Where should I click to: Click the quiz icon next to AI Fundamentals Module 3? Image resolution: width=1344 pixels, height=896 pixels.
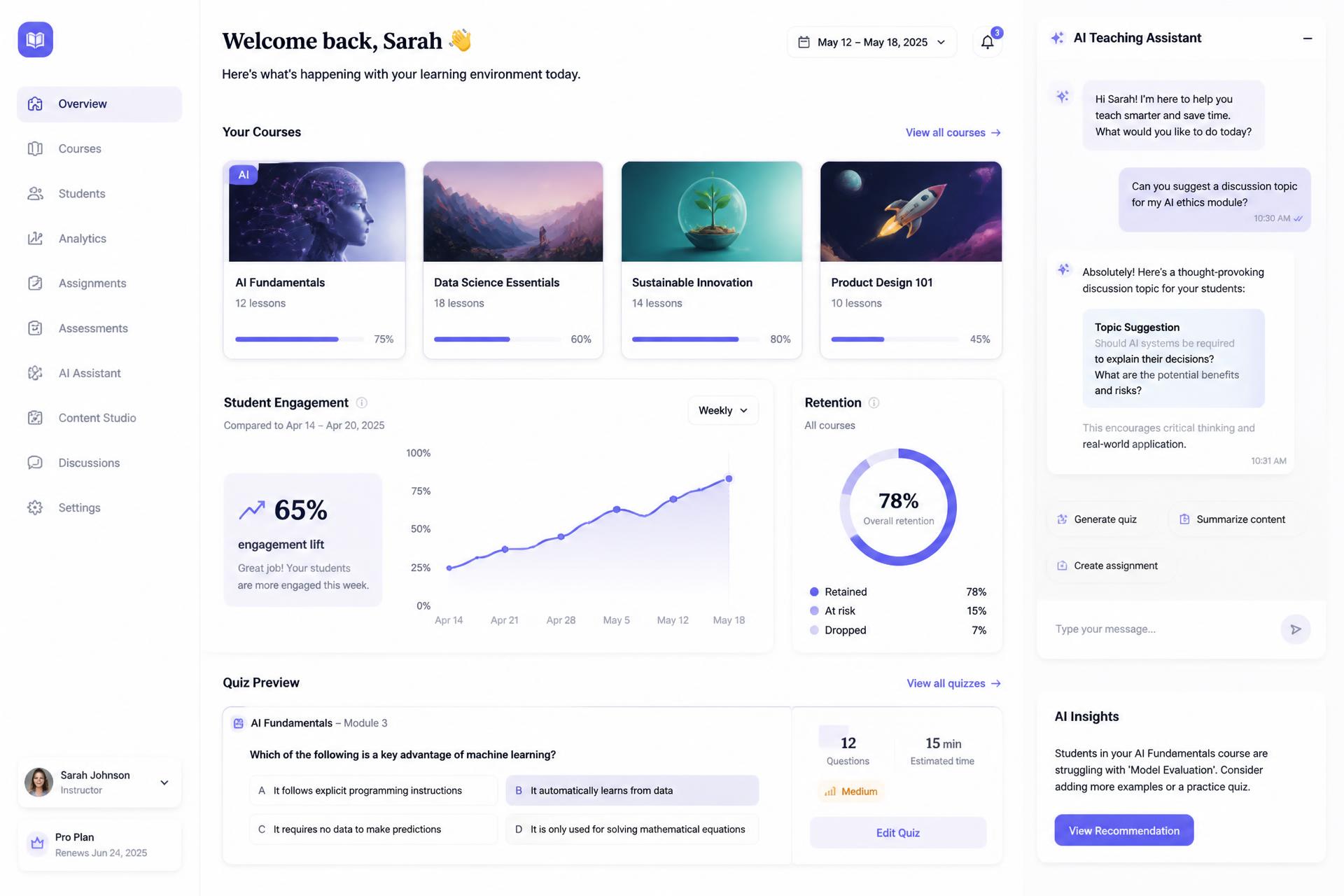pos(239,723)
